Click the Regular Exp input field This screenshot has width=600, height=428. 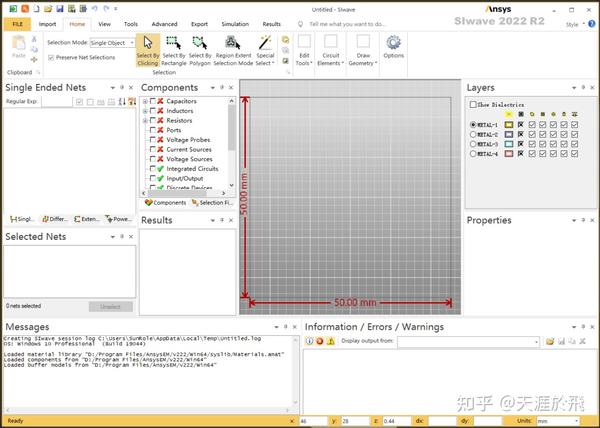(x=57, y=102)
